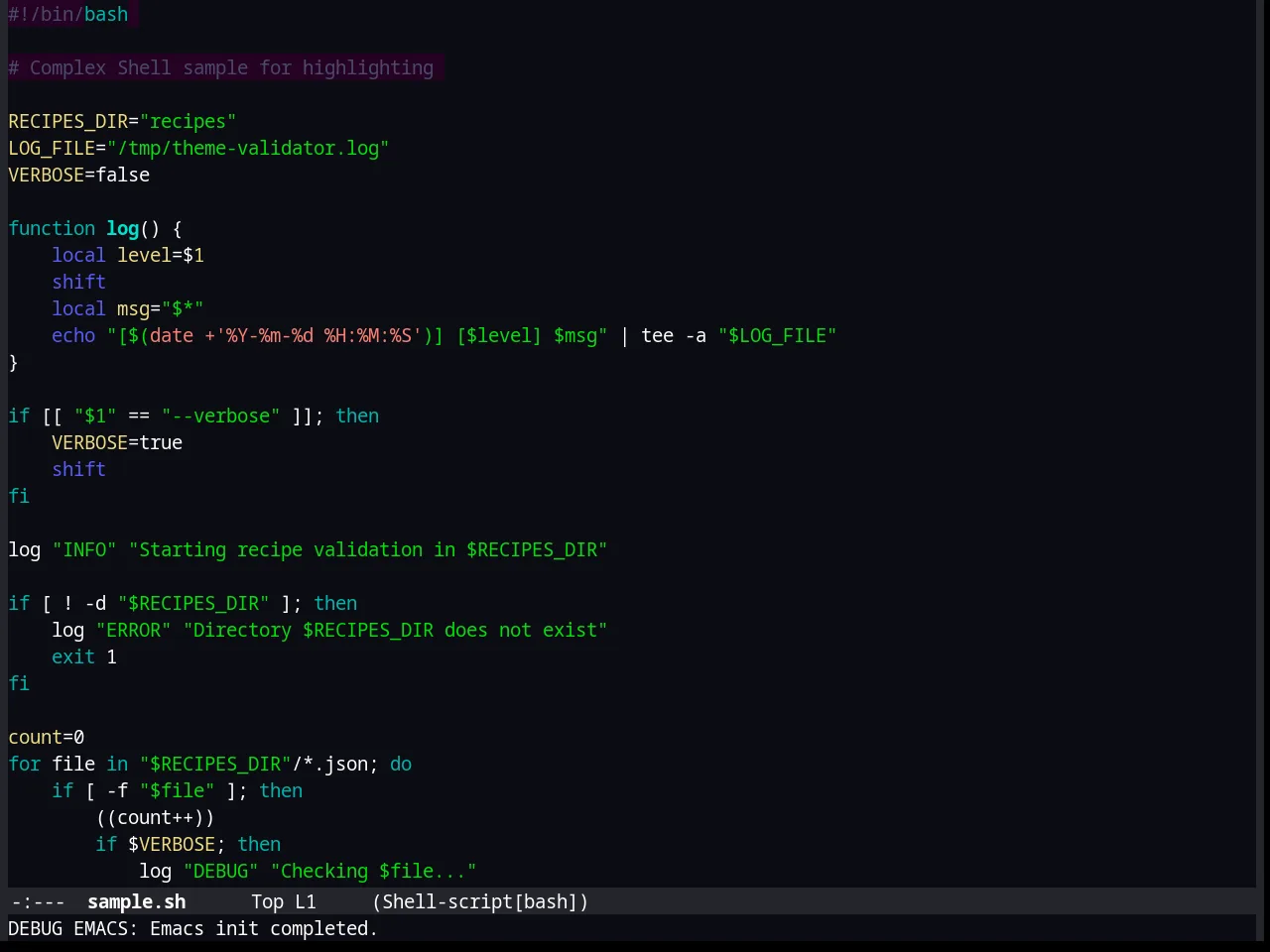The width and height of the screenshot is (1270, 952).
Task: Click the comment 'Complex Shell sample for highlighting'
Action: 231,67
